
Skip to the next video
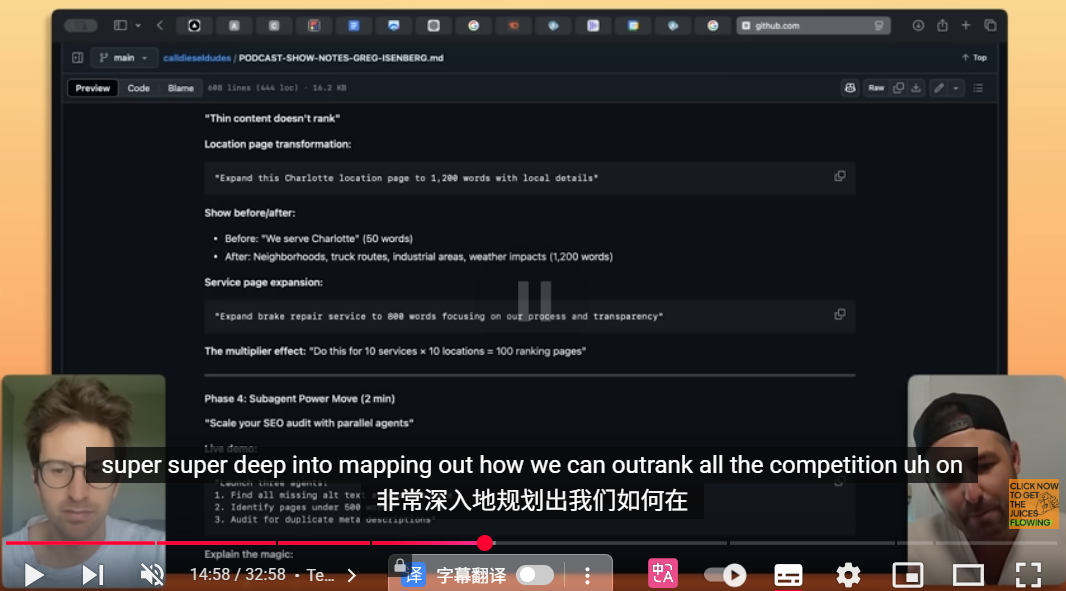92,575
